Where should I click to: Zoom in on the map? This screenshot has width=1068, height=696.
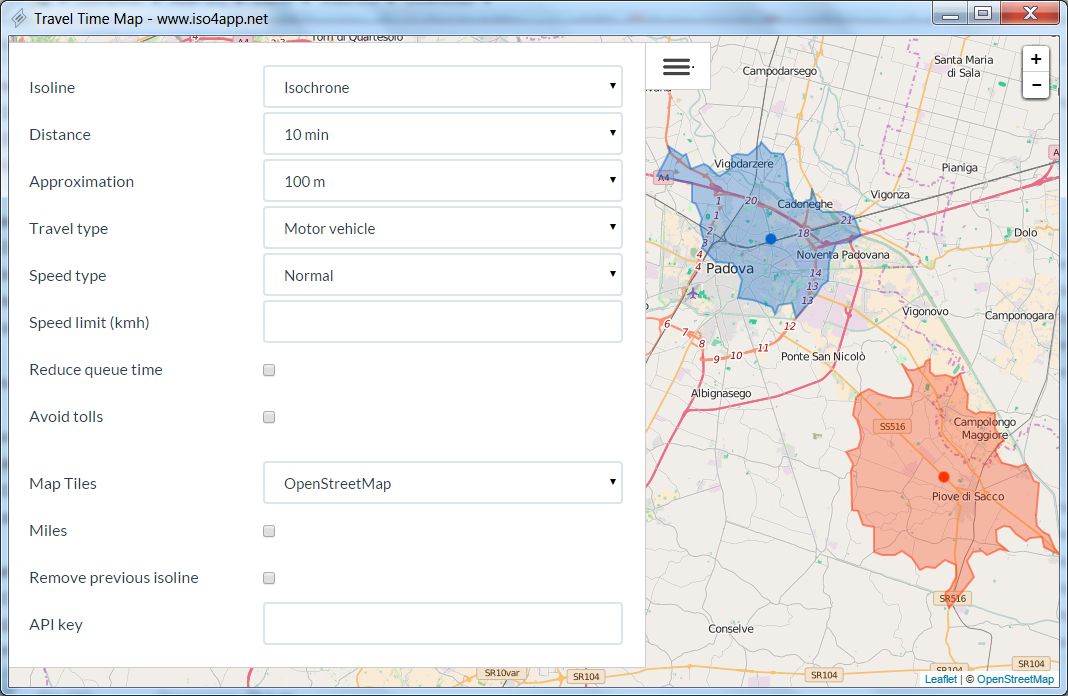coord(1035,59)
